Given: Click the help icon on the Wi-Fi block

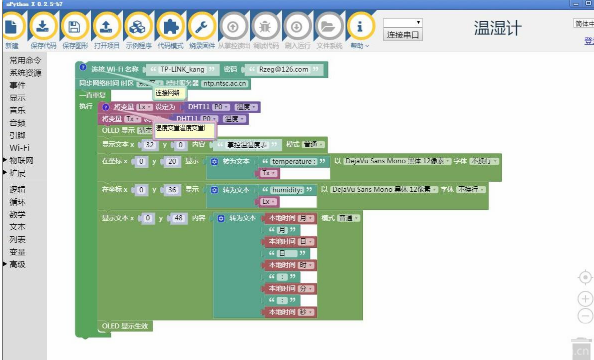Looking at the screenshot, I should (x=83, y=68).
